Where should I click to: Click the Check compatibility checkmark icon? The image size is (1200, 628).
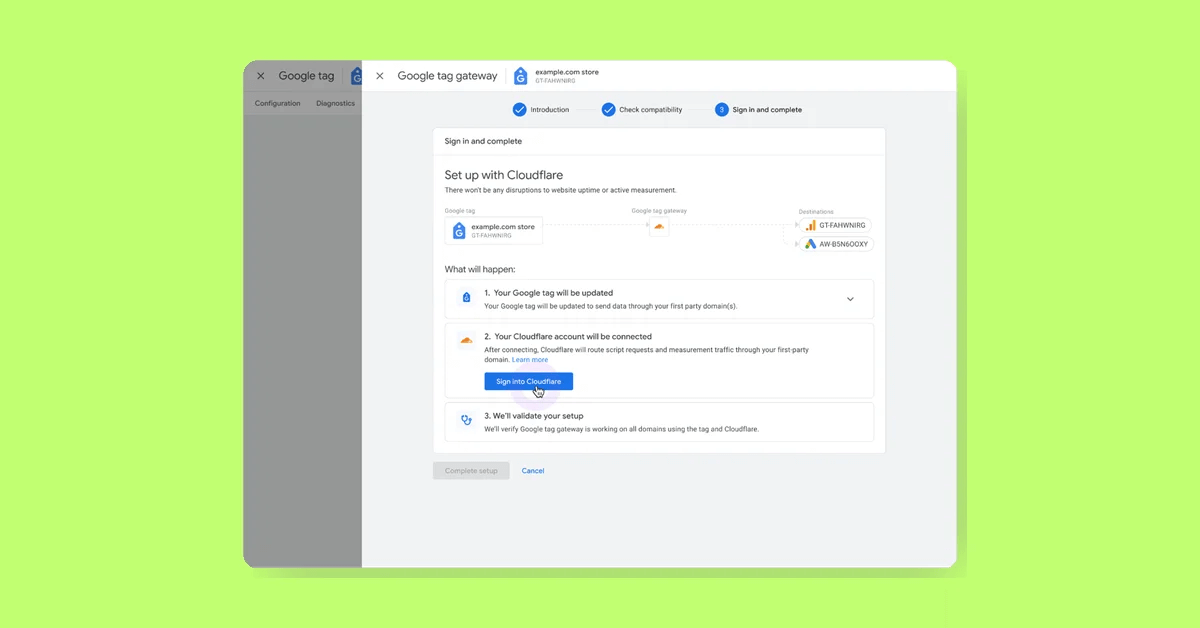point(608,109)
